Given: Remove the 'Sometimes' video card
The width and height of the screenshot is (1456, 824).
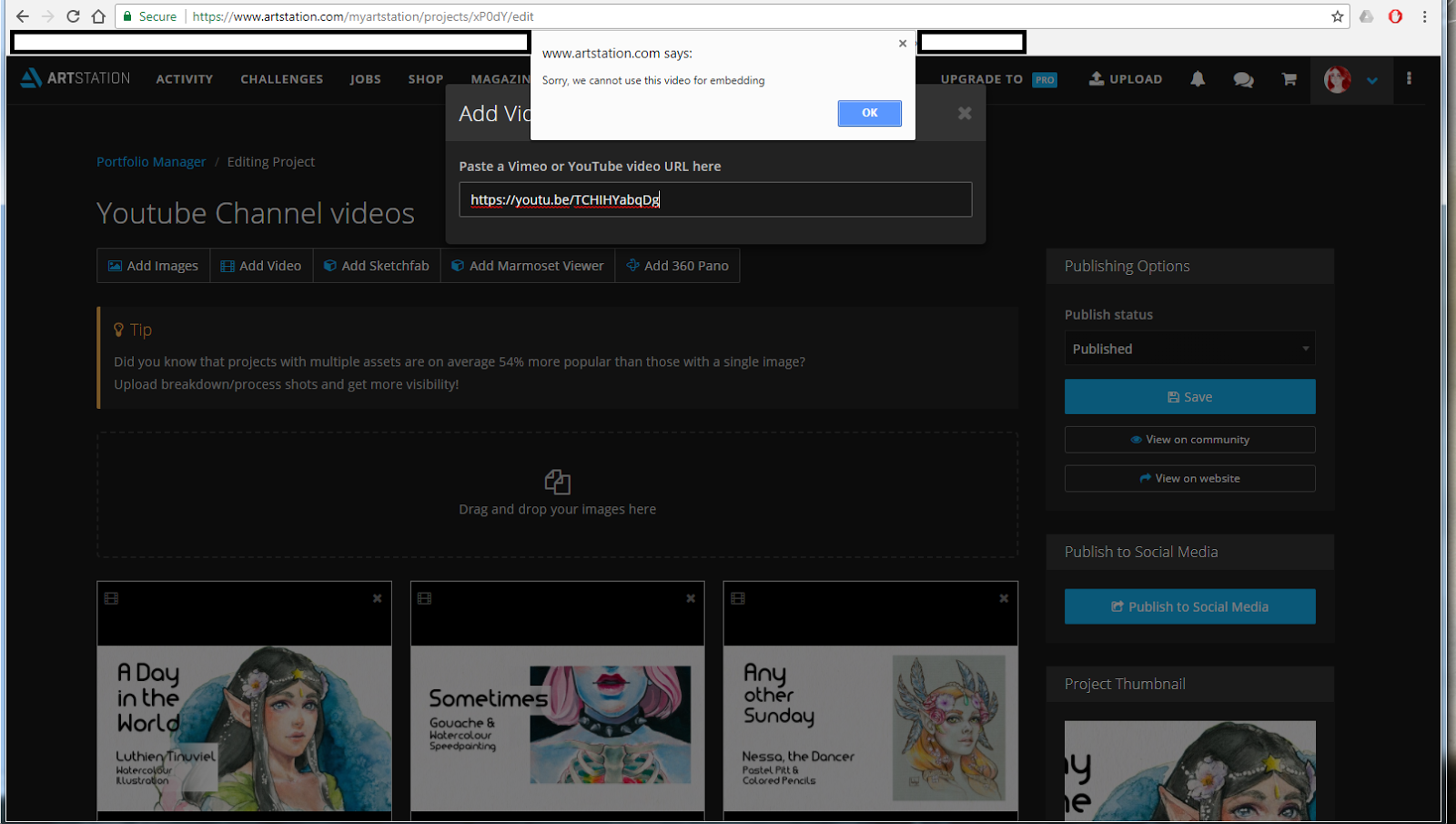Looking at the screenshot, I should 691,598.
